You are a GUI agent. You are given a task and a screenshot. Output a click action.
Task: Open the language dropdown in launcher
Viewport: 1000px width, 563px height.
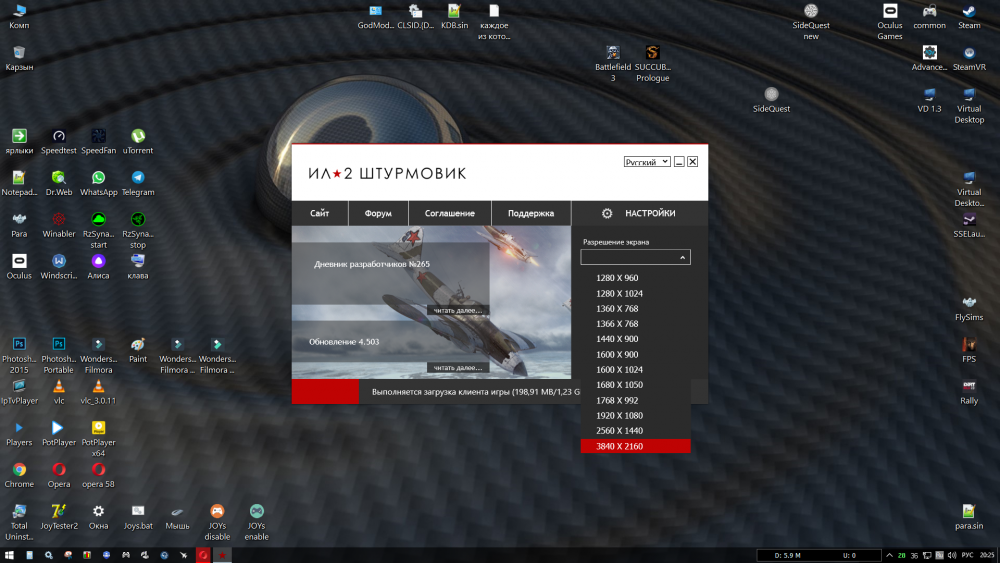coord(647,162)
